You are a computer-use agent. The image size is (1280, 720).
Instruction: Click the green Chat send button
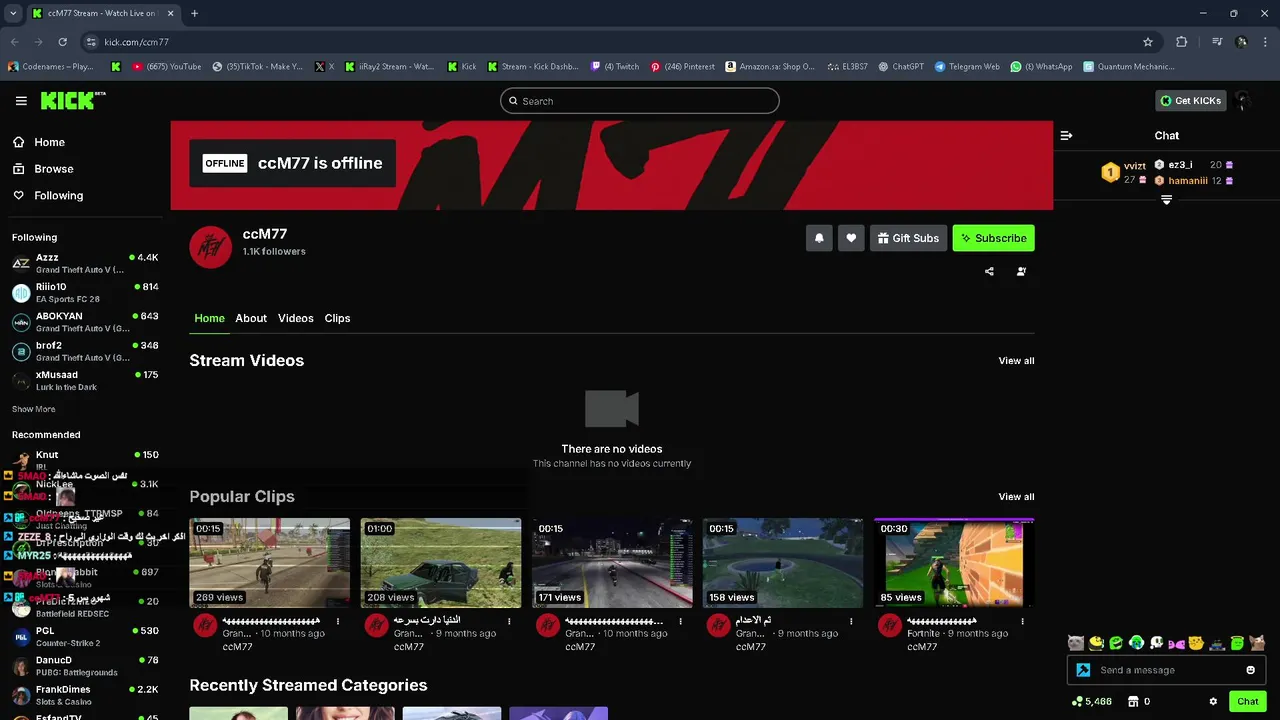click(x=1247, y=702)
